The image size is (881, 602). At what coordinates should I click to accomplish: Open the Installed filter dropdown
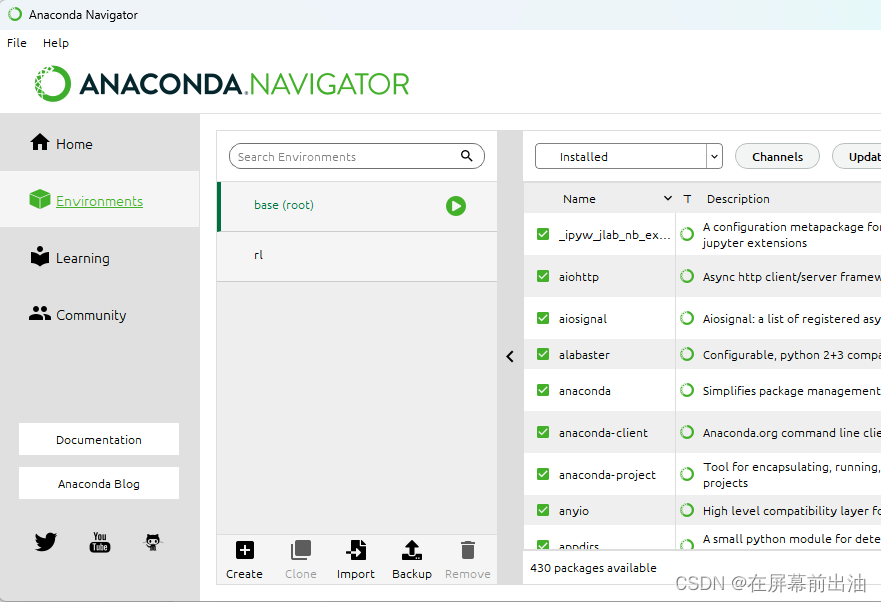click(x=629, y=156)
